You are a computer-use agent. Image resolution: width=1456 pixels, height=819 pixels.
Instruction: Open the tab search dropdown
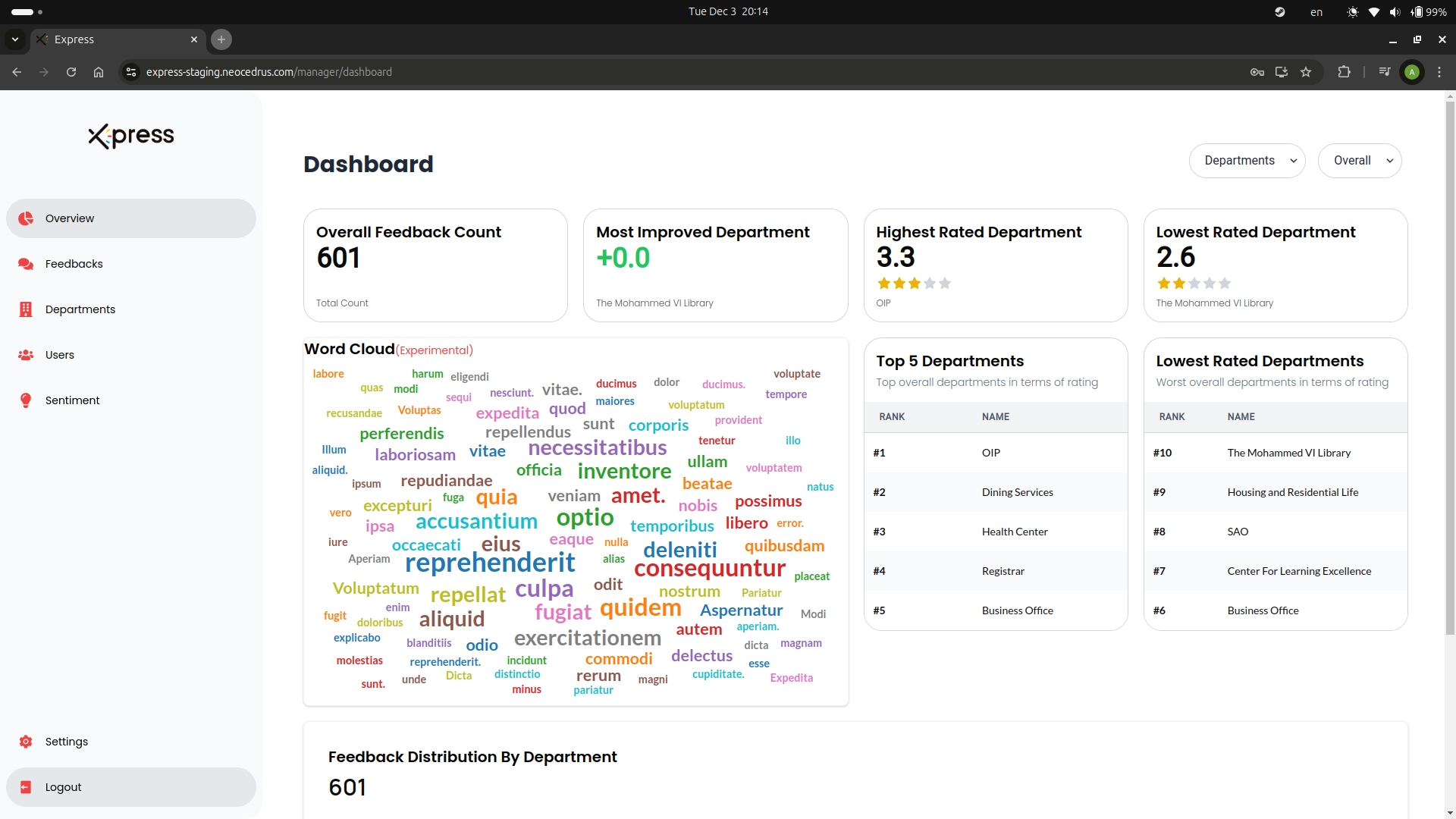tap(15, 39)
